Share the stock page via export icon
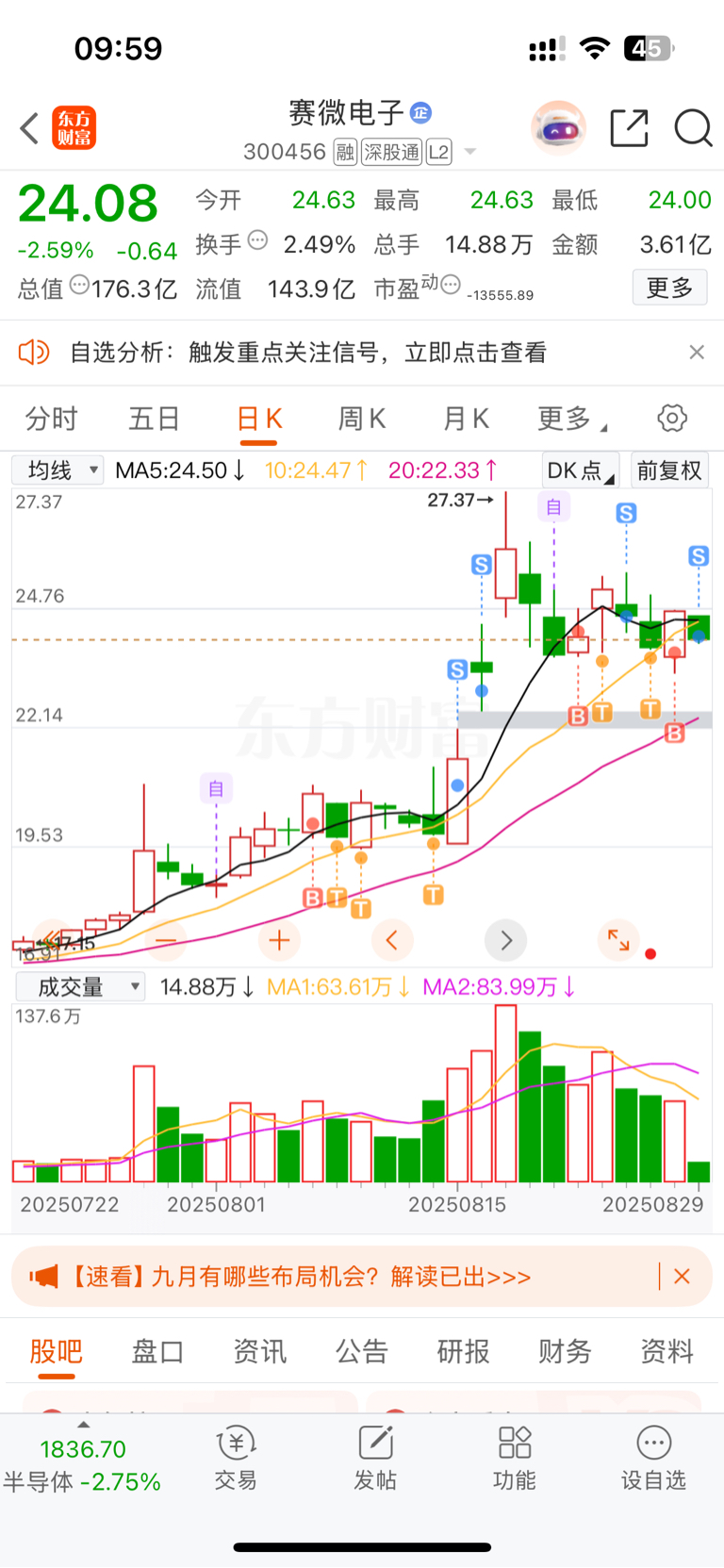Viewport: 724px width, 1568px height. [x=629, y=127]
